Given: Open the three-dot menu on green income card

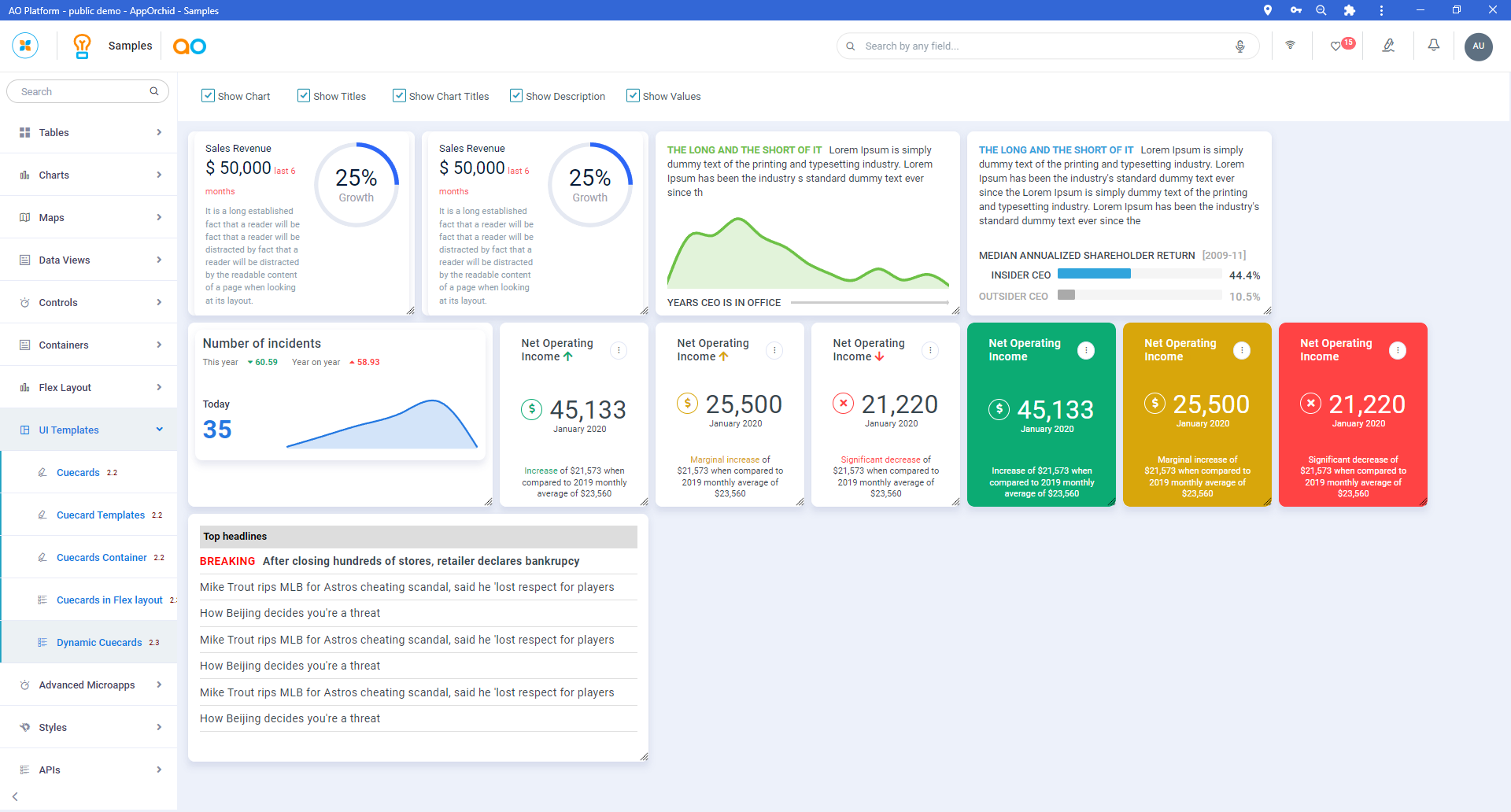Looking at the screenshot, I should tap(1085, 350).
